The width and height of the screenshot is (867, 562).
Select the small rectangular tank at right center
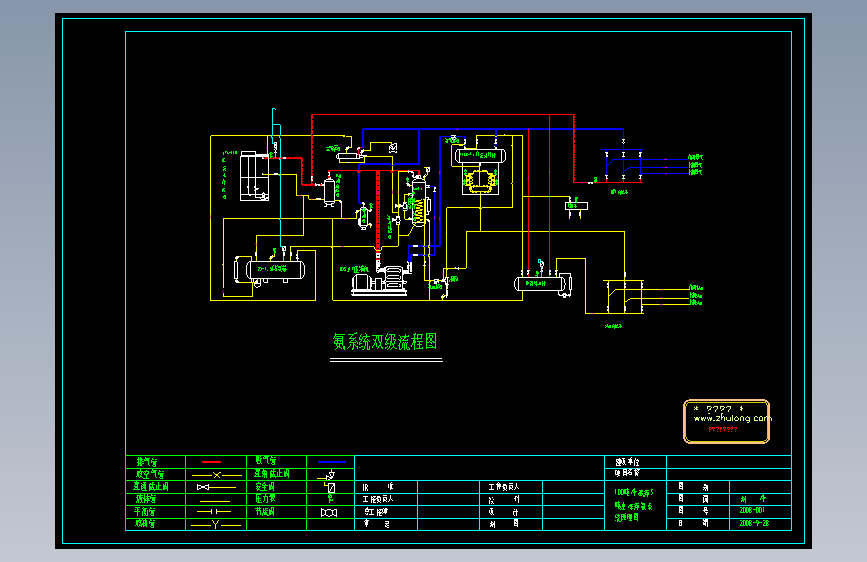tap(576, 206)
